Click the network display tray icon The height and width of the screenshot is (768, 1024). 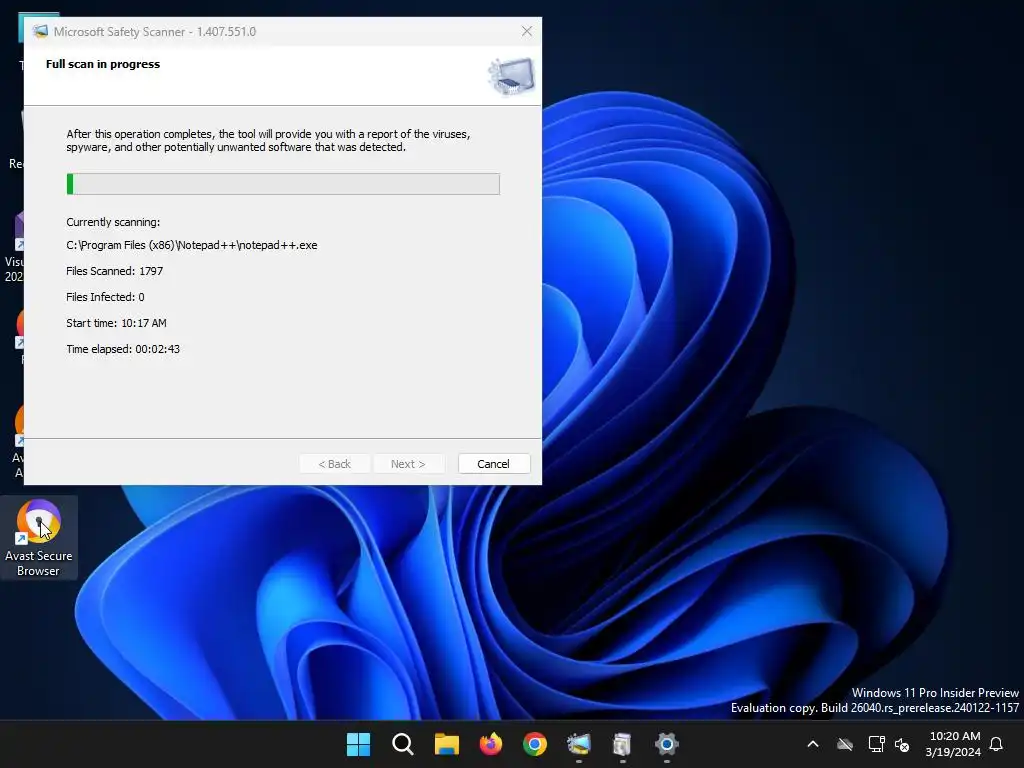pos(876,744)
